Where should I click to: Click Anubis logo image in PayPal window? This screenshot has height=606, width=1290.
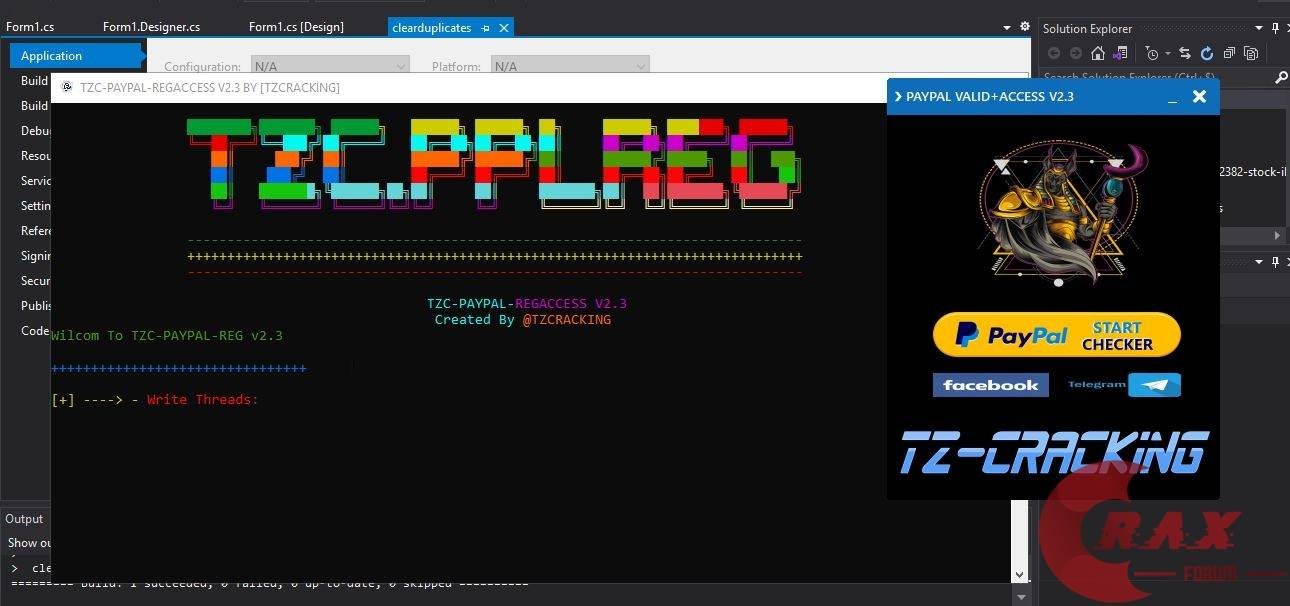[x=1058, y=213]
